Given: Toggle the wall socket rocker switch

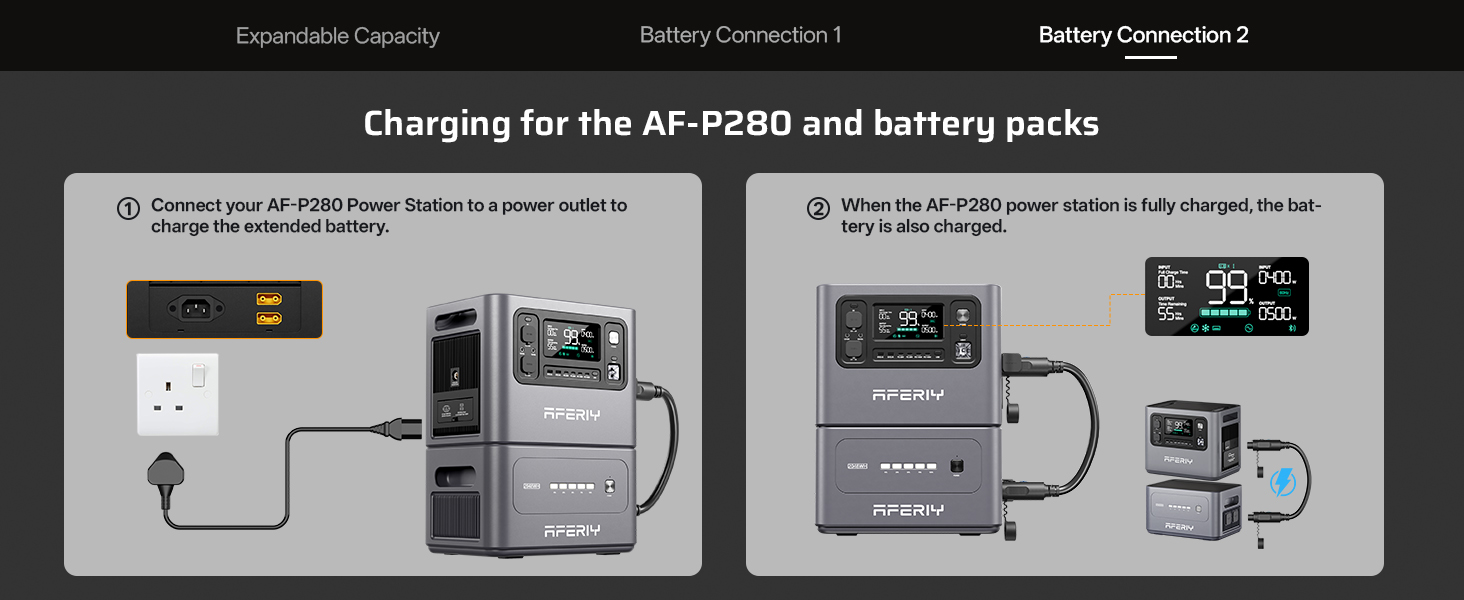Looking at the screenshot, I should [198, 373].
